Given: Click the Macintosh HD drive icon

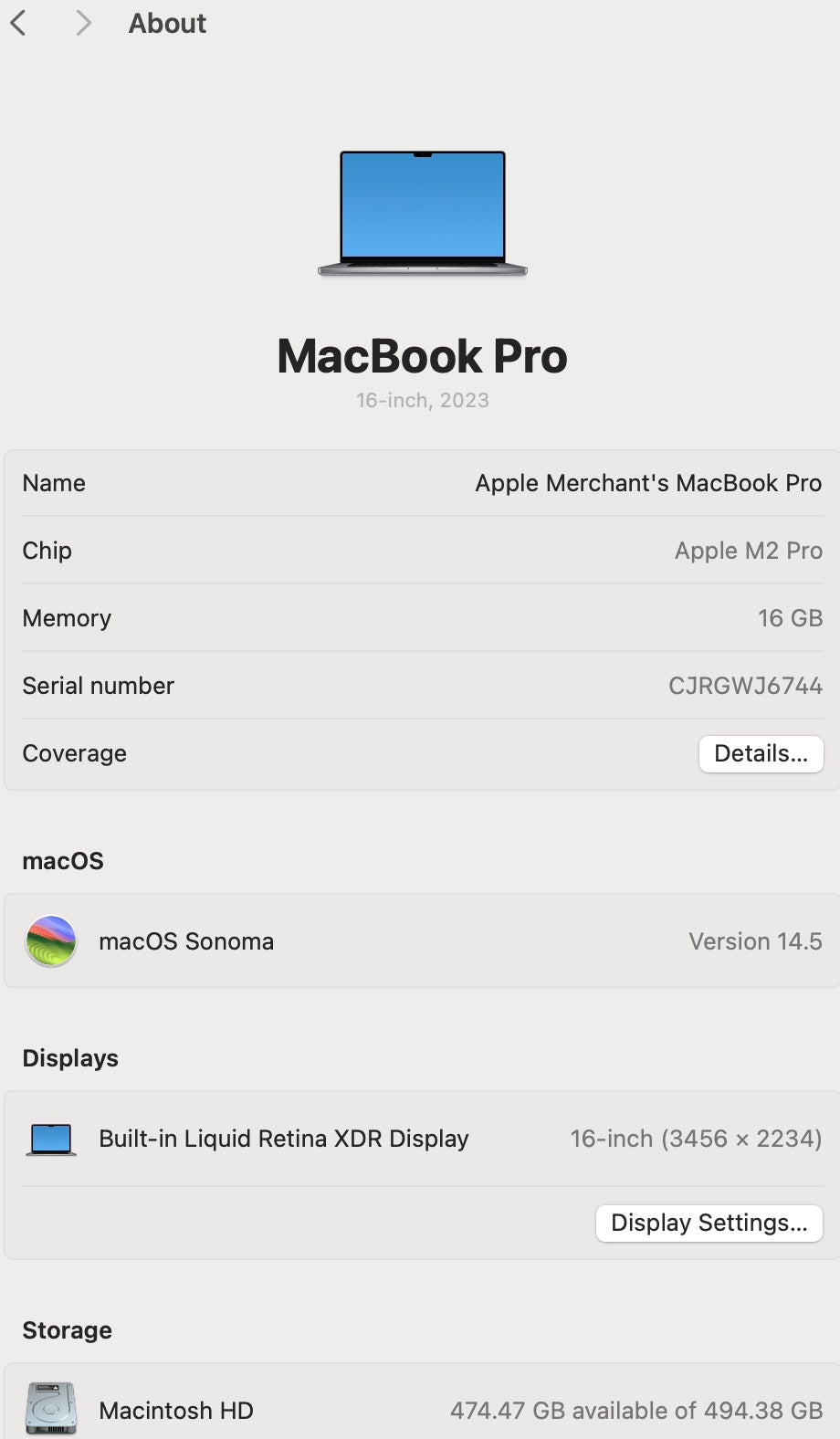Looking at the screenshot, I should coord(51,1409).
